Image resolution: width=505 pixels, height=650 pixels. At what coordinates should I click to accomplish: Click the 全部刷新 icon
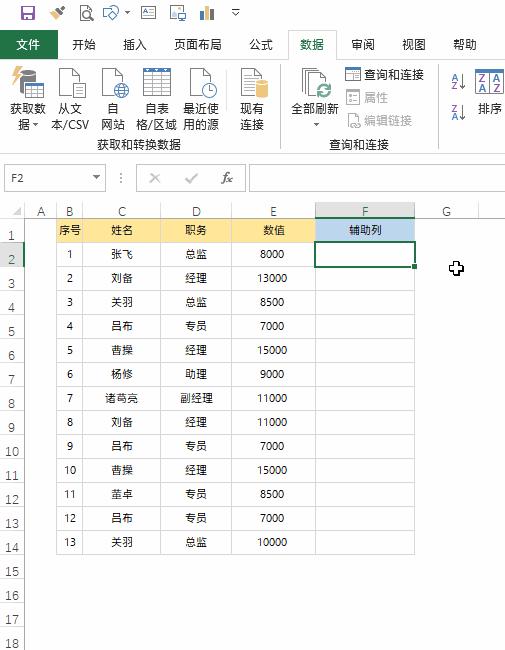[x=316, y=83]
